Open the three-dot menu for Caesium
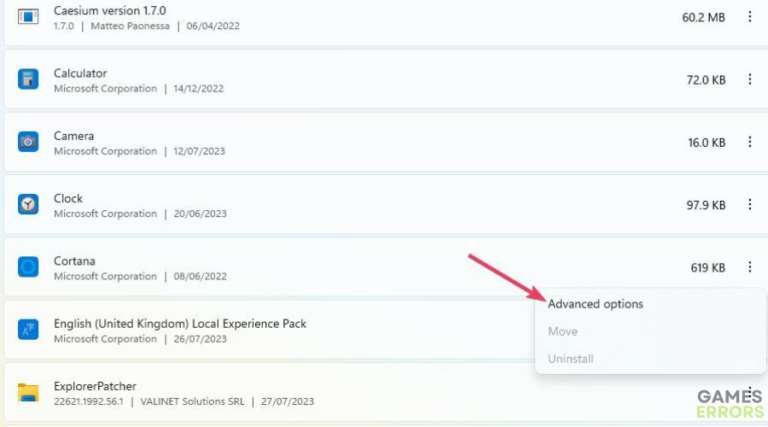Viewport: 768px width, 427px height. 749,17
